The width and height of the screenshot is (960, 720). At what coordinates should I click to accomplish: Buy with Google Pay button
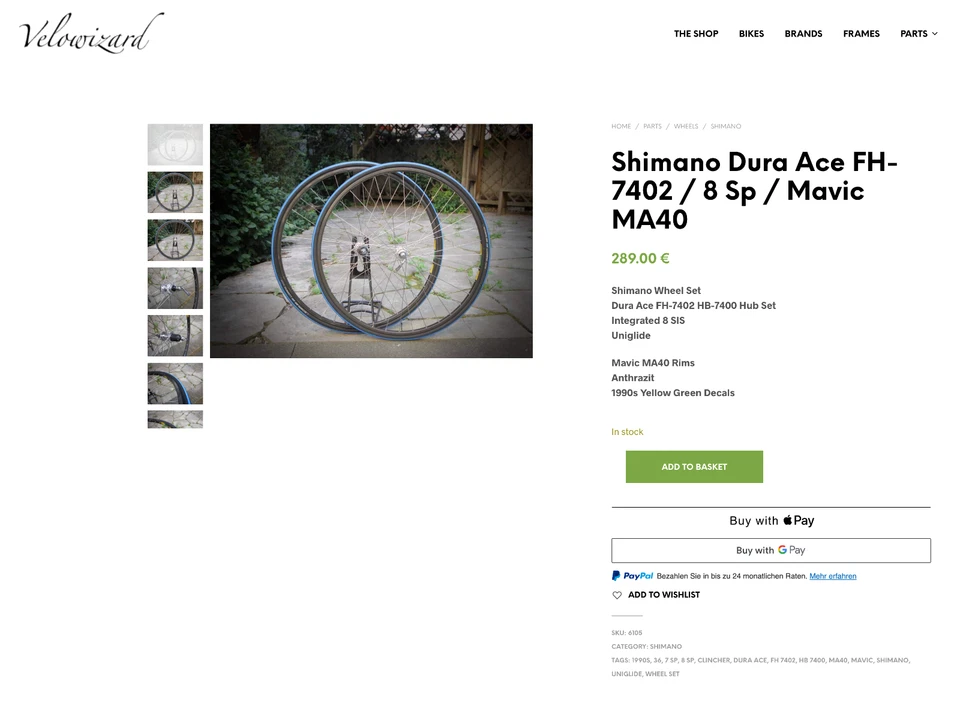click(771, 550)
